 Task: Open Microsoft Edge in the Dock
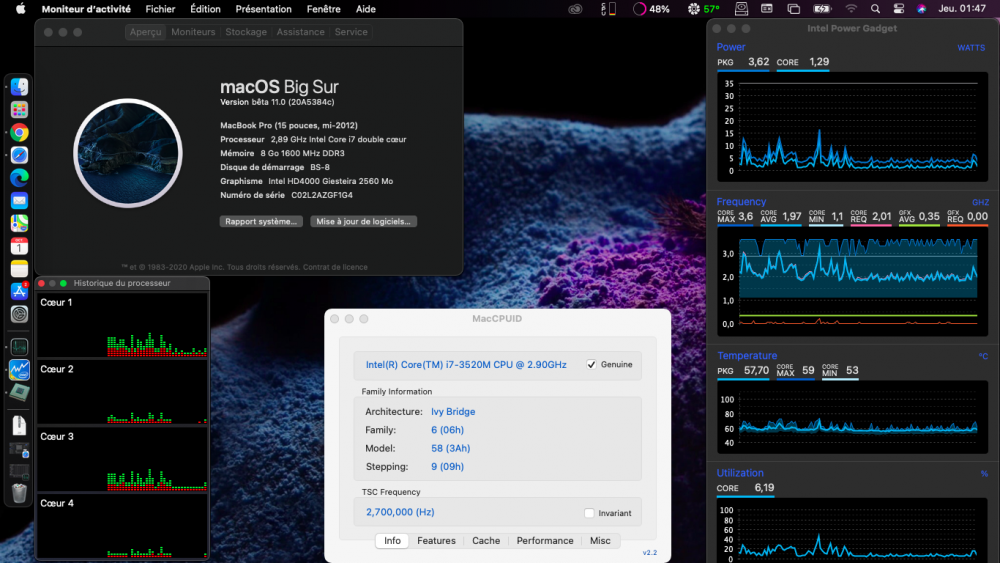tap(19, 178)
